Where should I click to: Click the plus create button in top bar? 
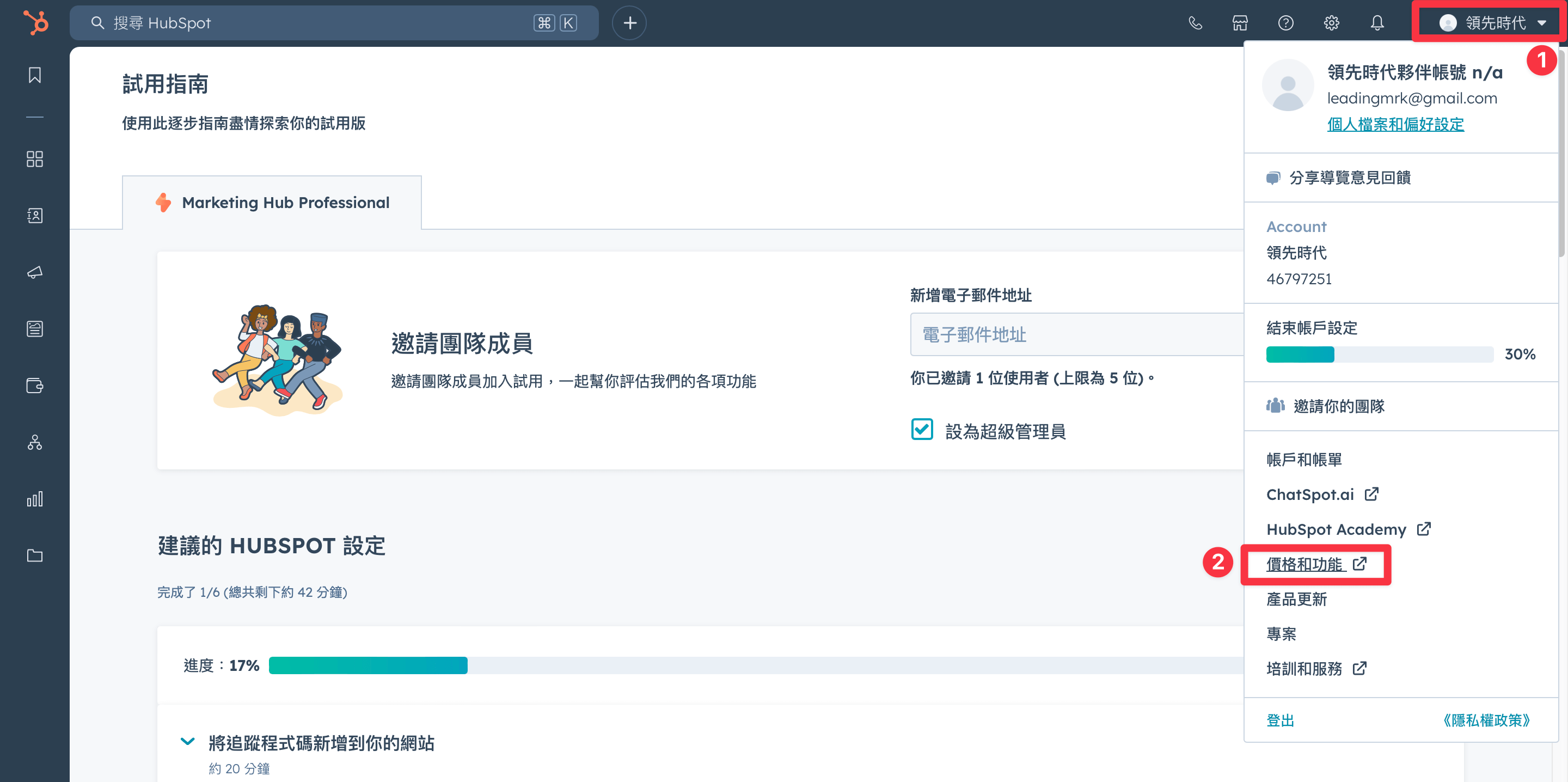[629, 23]
